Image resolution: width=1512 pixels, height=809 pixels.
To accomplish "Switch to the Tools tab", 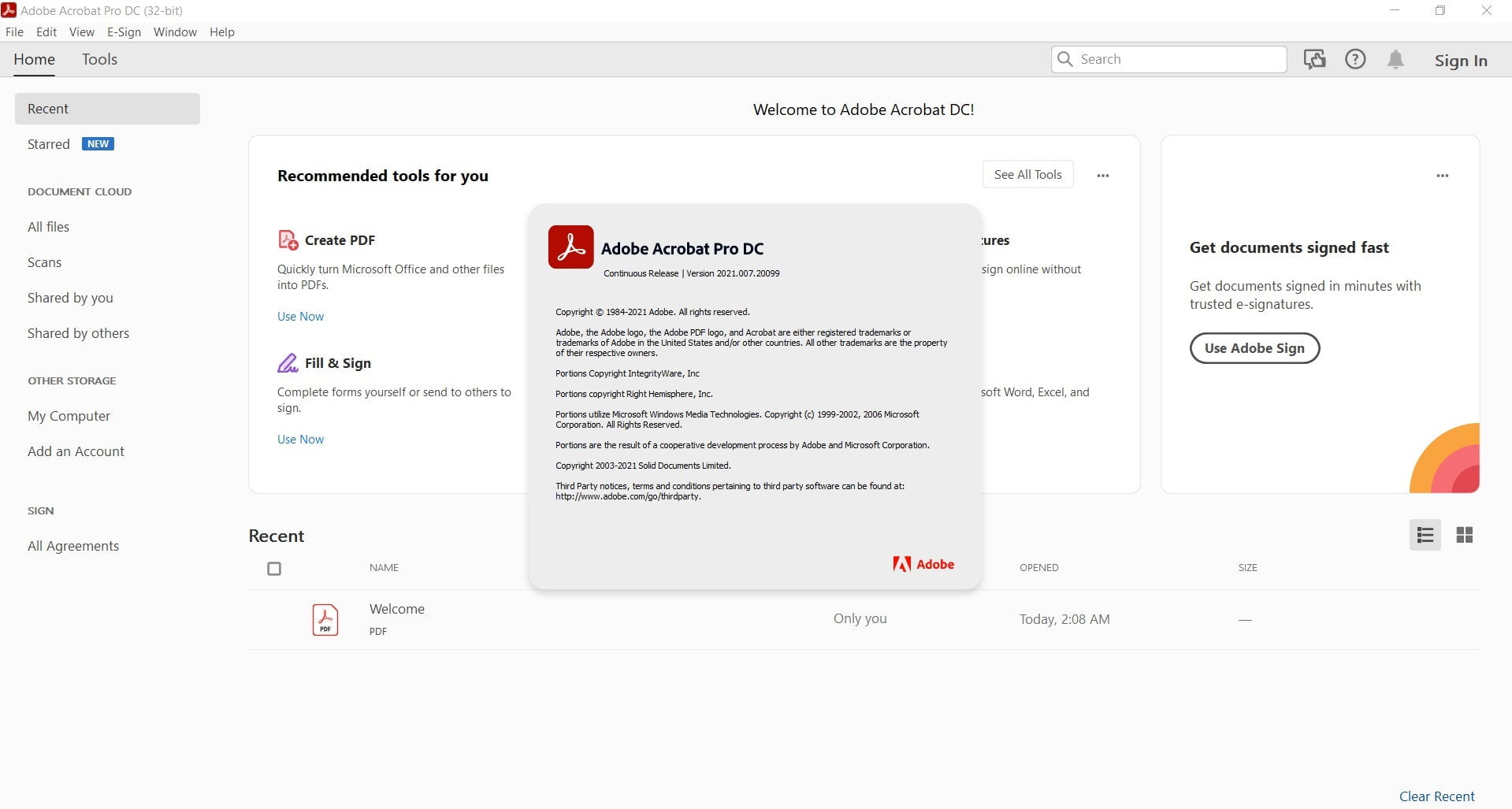I will coord(99,60).
